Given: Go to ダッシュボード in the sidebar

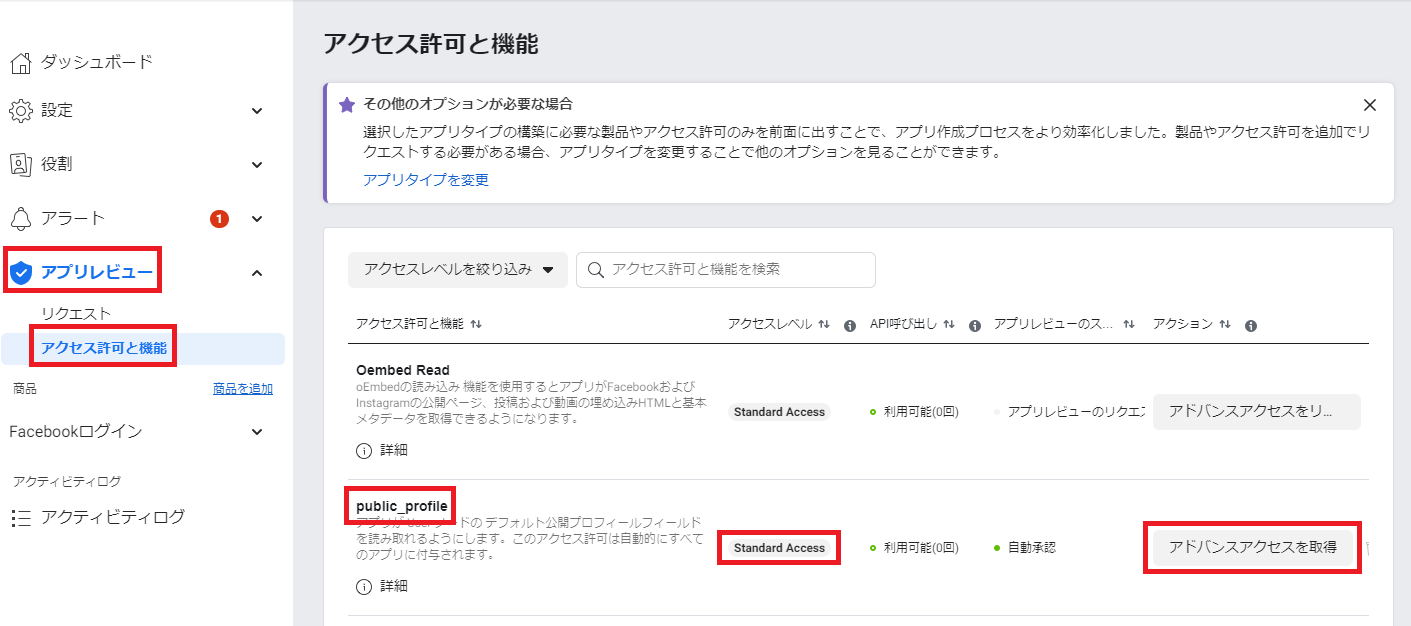Looking at the screenshot, I should [97, 62].
